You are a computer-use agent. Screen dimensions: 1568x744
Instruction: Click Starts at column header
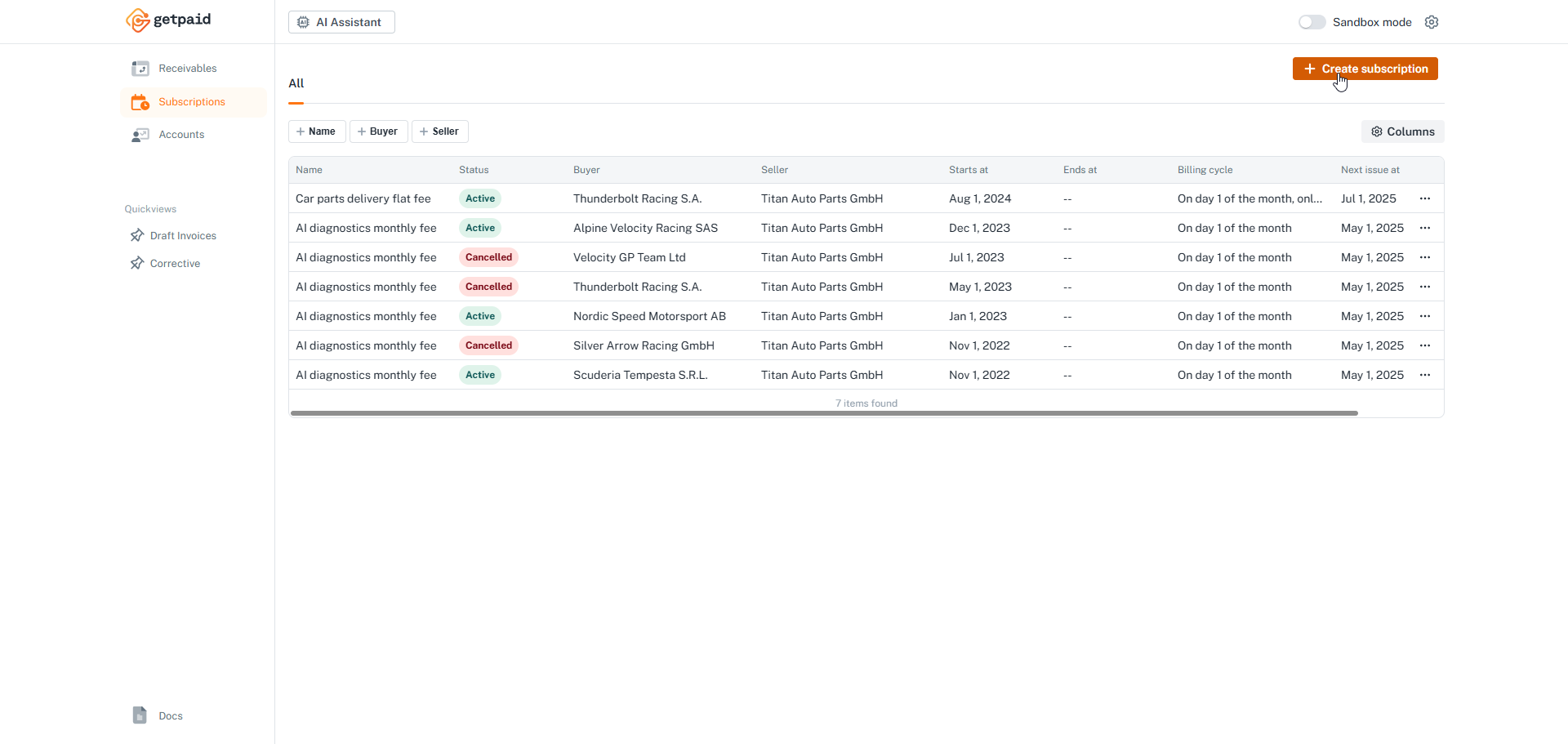tap(969, 170)
